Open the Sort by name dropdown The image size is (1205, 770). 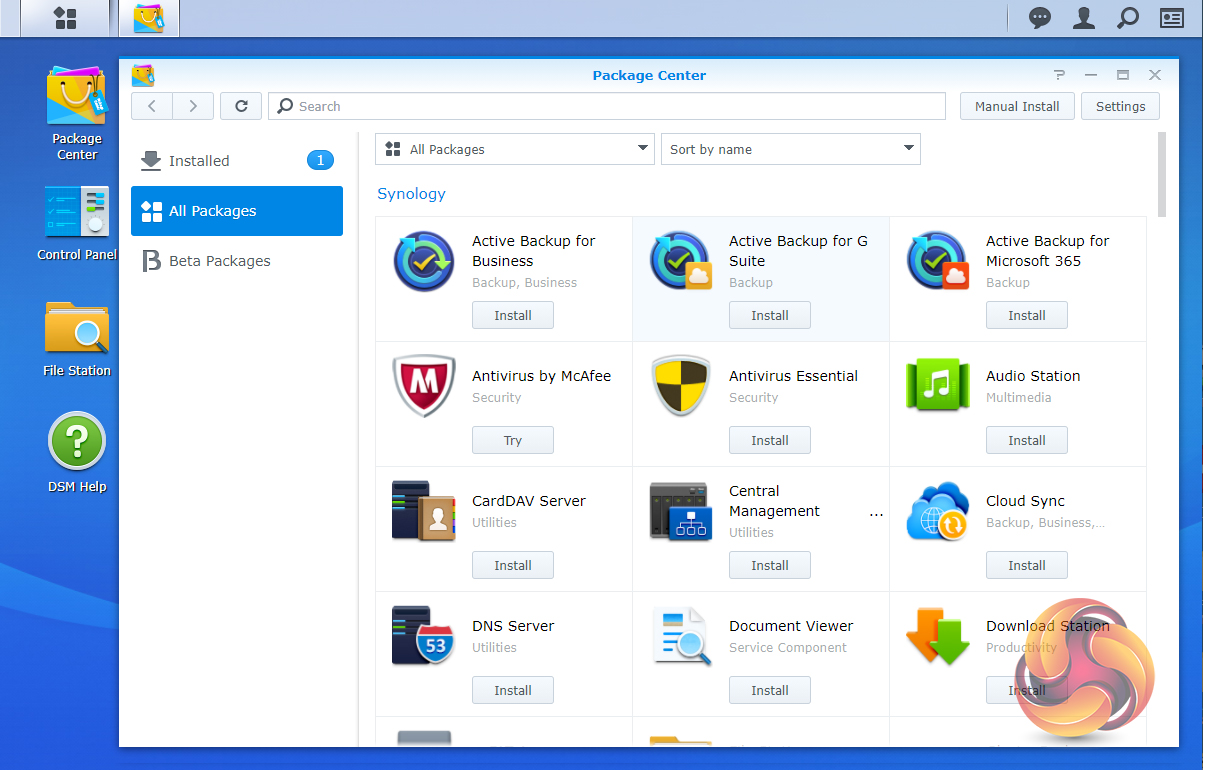791,149
